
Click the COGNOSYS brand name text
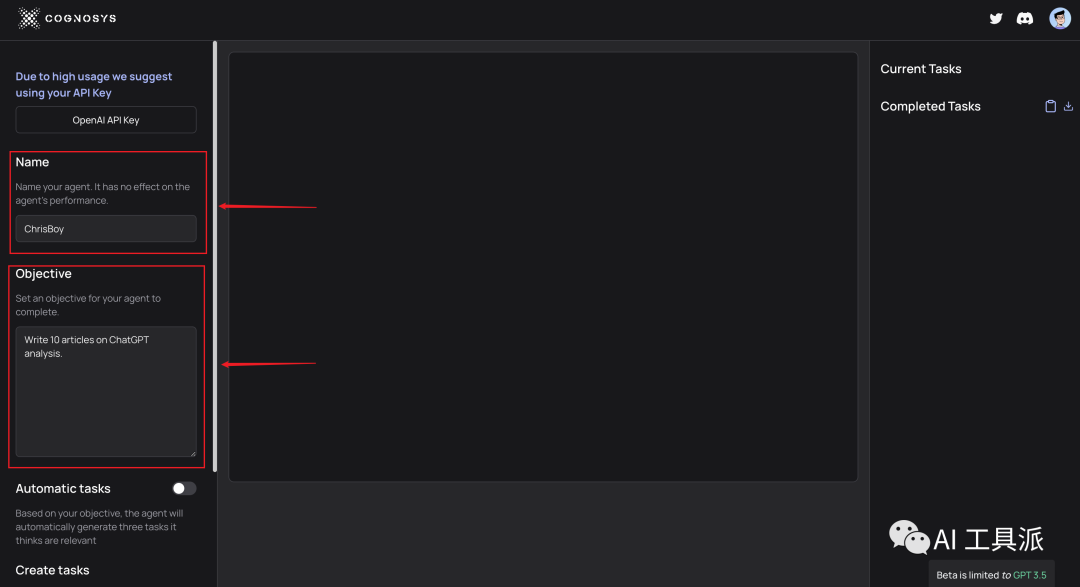(83, 18)
